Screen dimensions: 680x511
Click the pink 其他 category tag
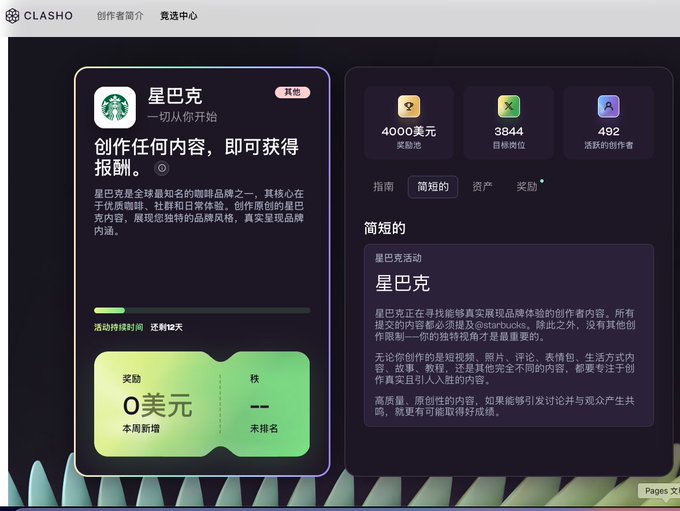[292, 92]
